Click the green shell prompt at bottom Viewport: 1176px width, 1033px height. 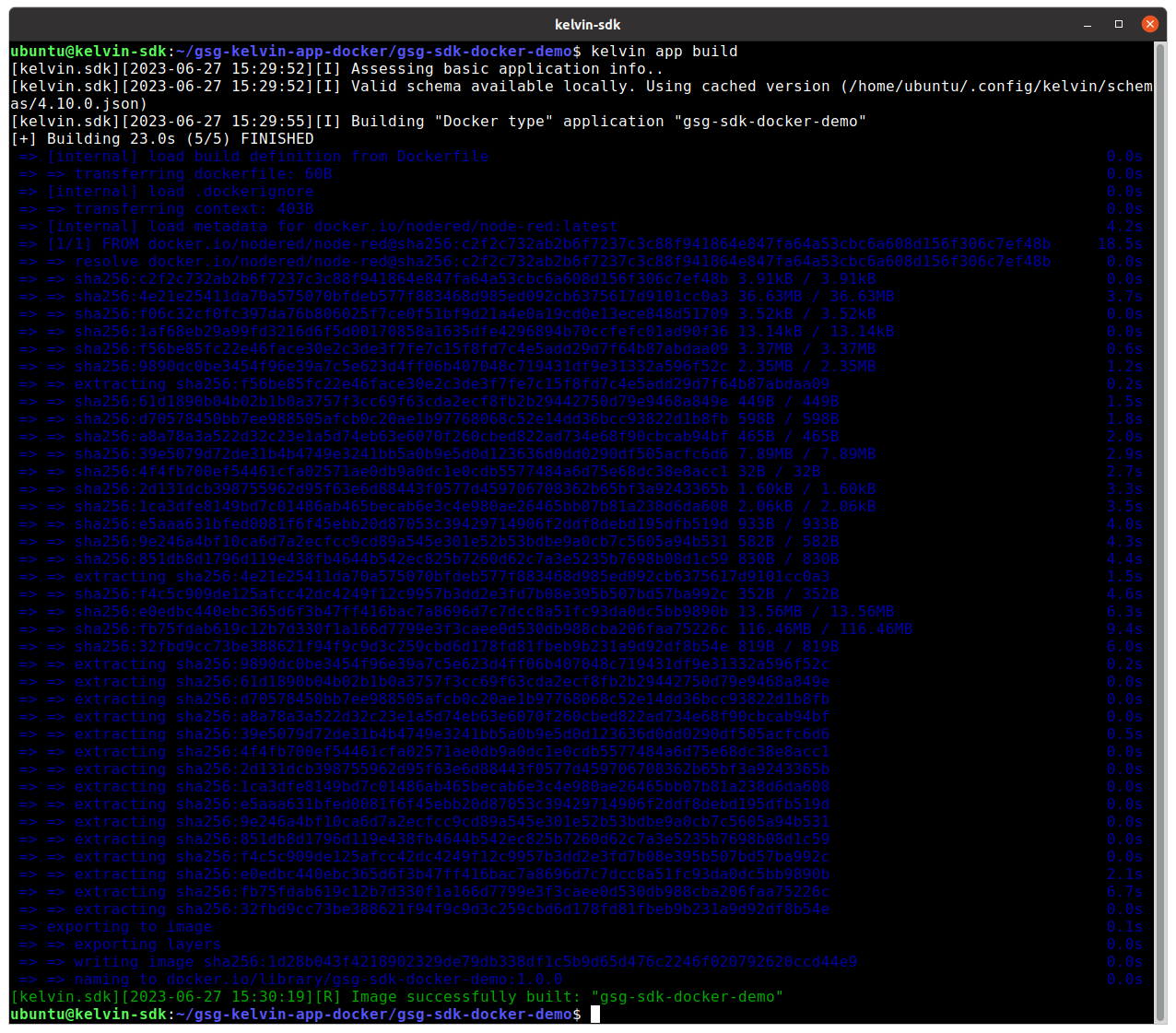pyautogui.click(x=293, y=1014)
